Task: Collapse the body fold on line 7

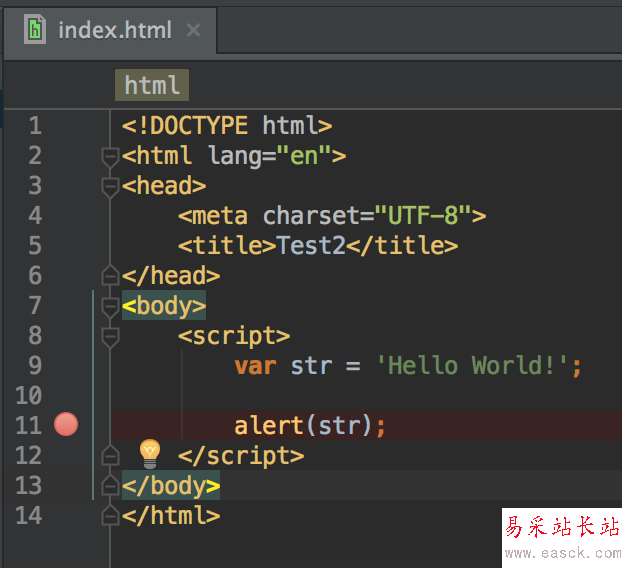Action: (110, 306)
